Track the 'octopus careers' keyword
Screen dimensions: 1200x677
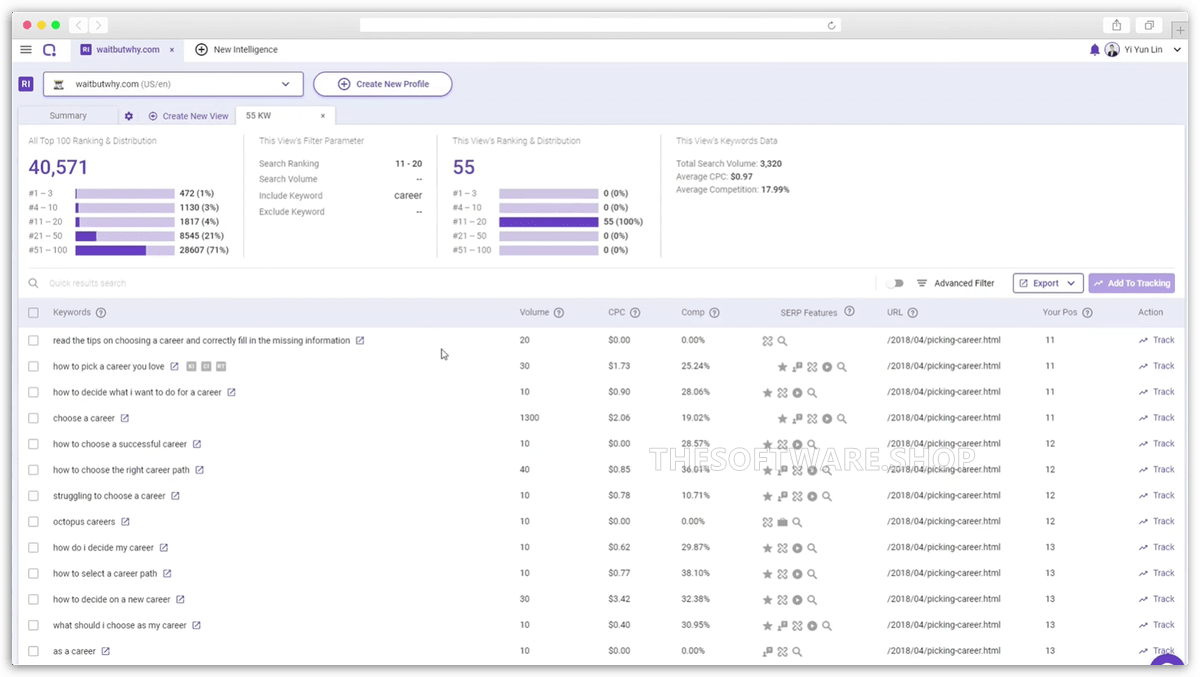tap(1156, 522)
